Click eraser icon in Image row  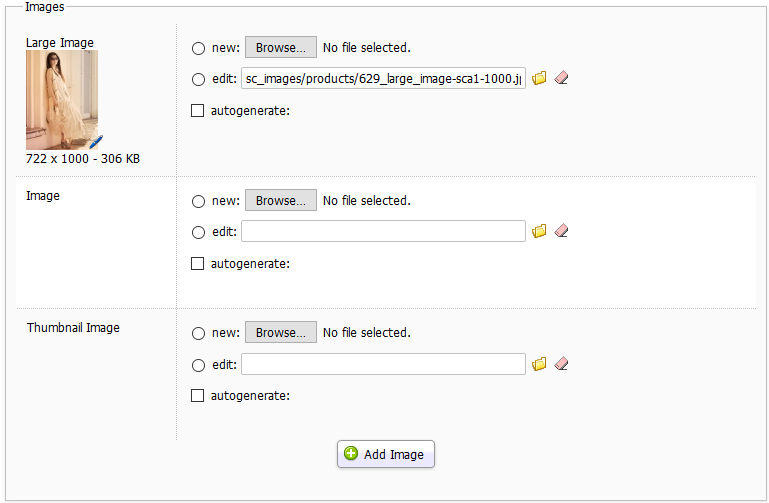coord(560,231)
